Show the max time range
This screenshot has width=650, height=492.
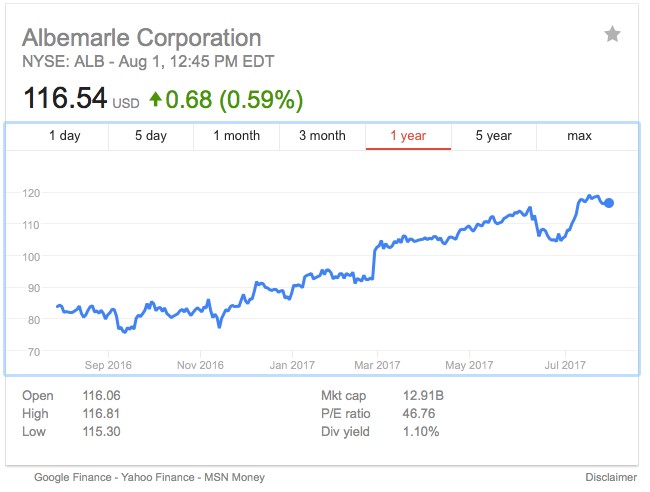580,136
